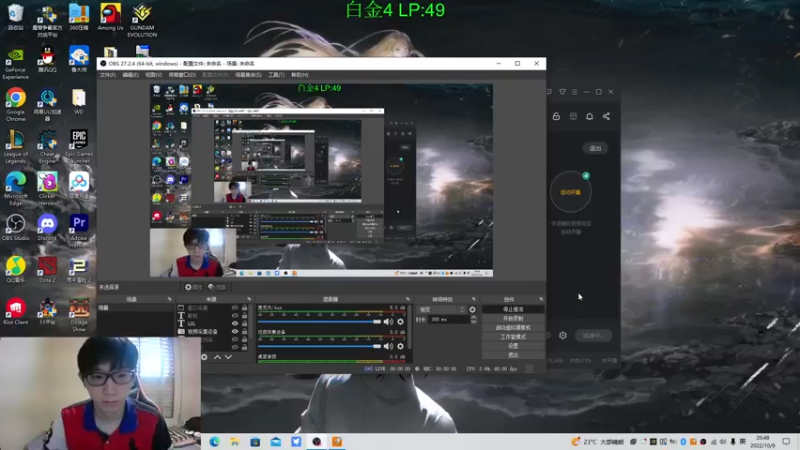Click the 启动虚拟摄像机 button
The image size is (800, 450).
click(x=513, y=328)
